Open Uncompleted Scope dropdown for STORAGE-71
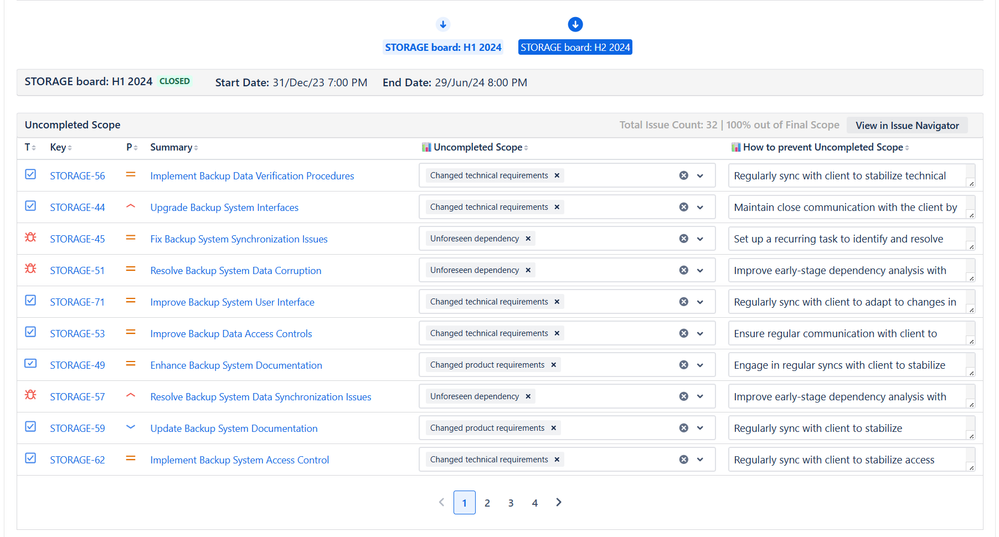 (x=700, y=302)
